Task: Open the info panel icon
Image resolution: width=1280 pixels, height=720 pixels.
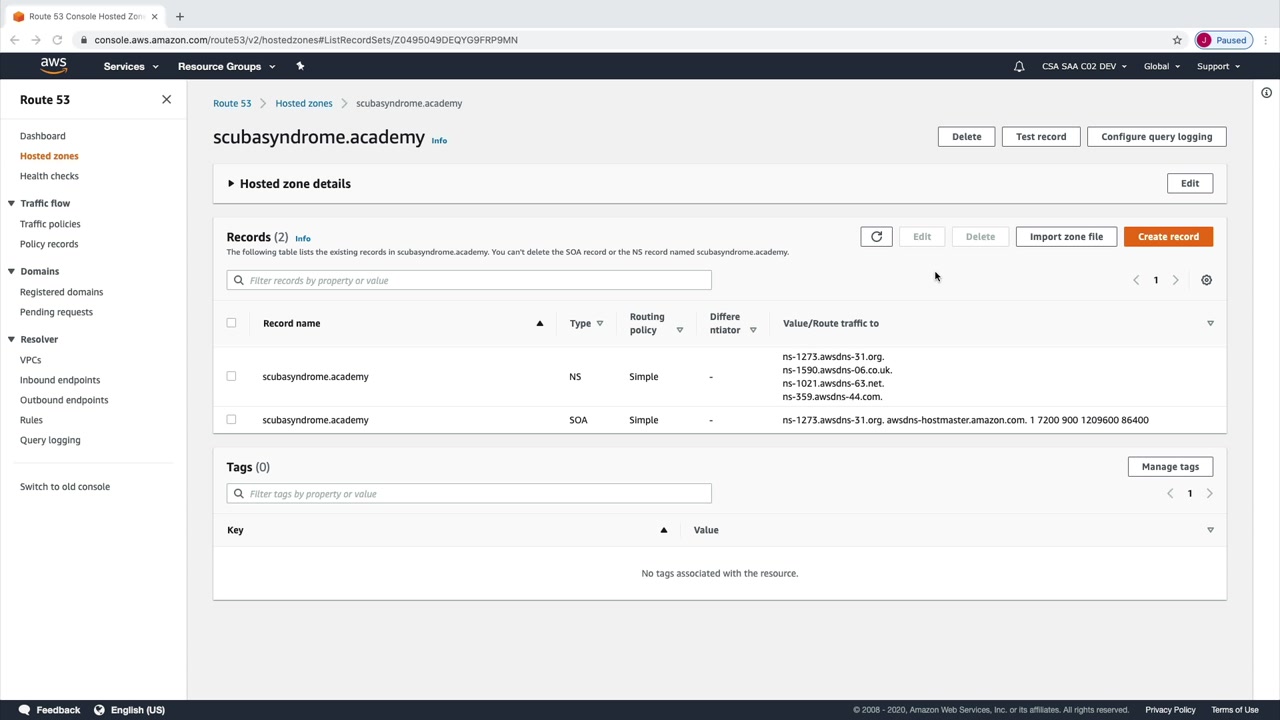Action: 1266,93
